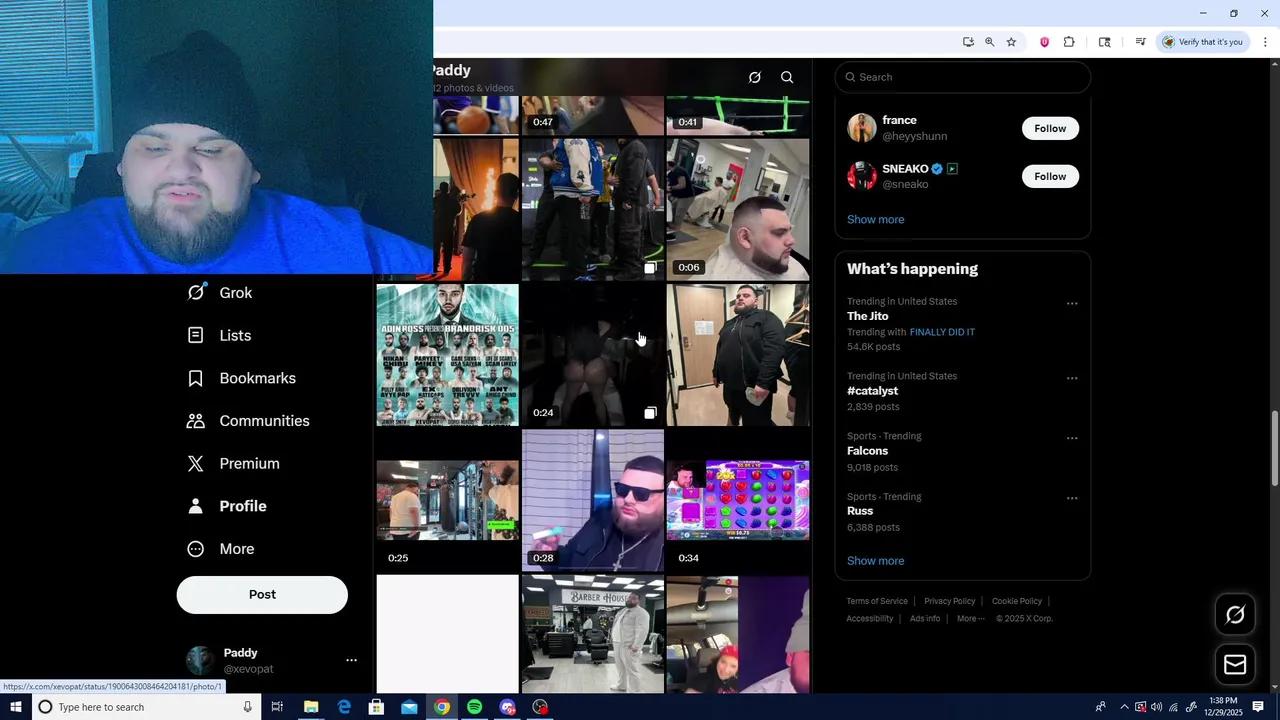Click Show more under What's happening

click(x=876, y=561)
